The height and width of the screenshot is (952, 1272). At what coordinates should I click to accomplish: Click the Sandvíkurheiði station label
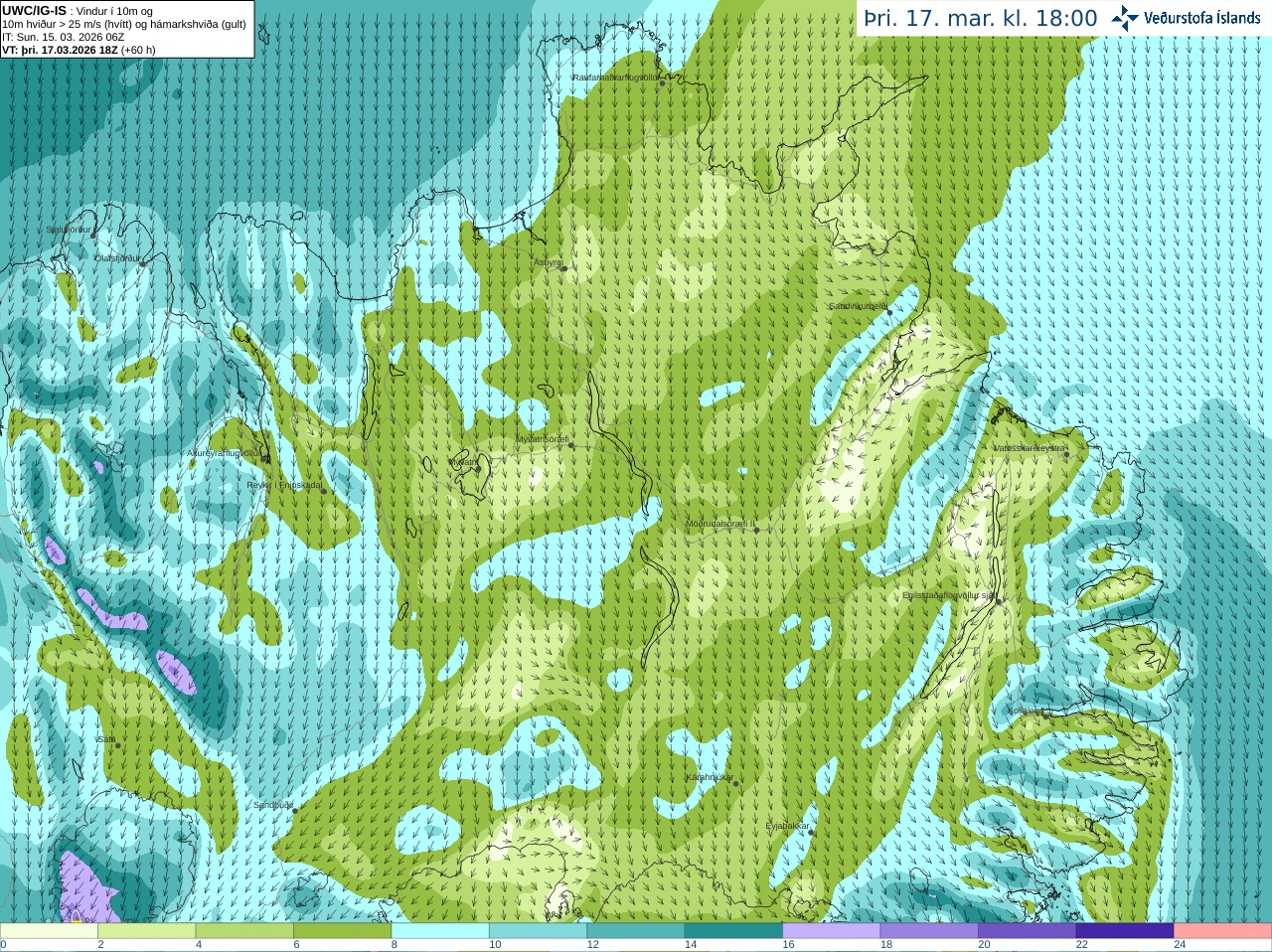(858, 306)
